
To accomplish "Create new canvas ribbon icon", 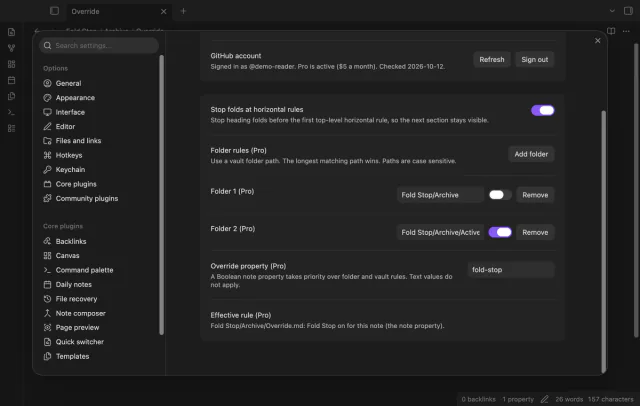I will pyautogui.click(x=11, y=64).
